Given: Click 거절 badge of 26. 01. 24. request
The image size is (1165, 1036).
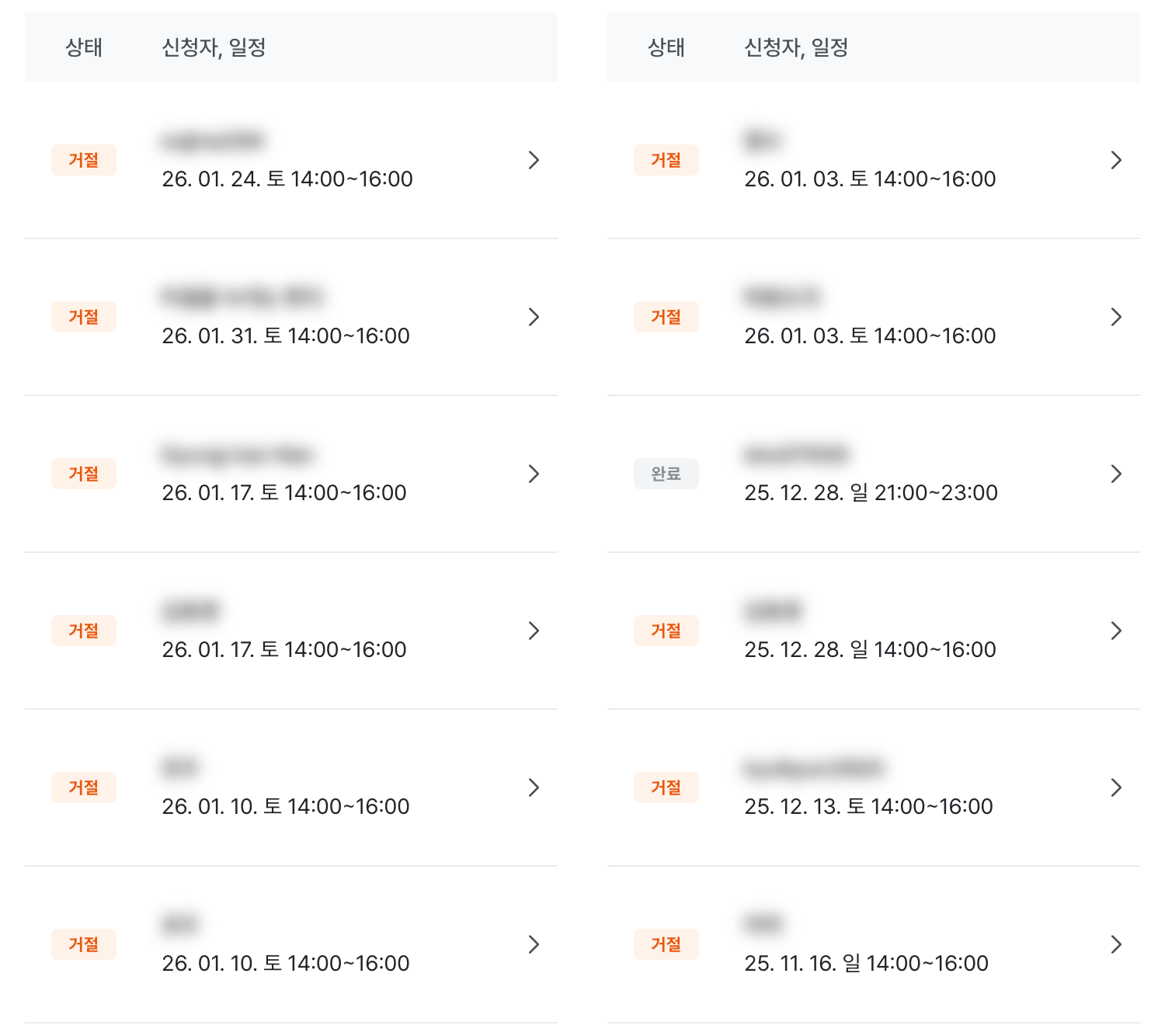Looking at the screenshot, I should click(84, 160).
